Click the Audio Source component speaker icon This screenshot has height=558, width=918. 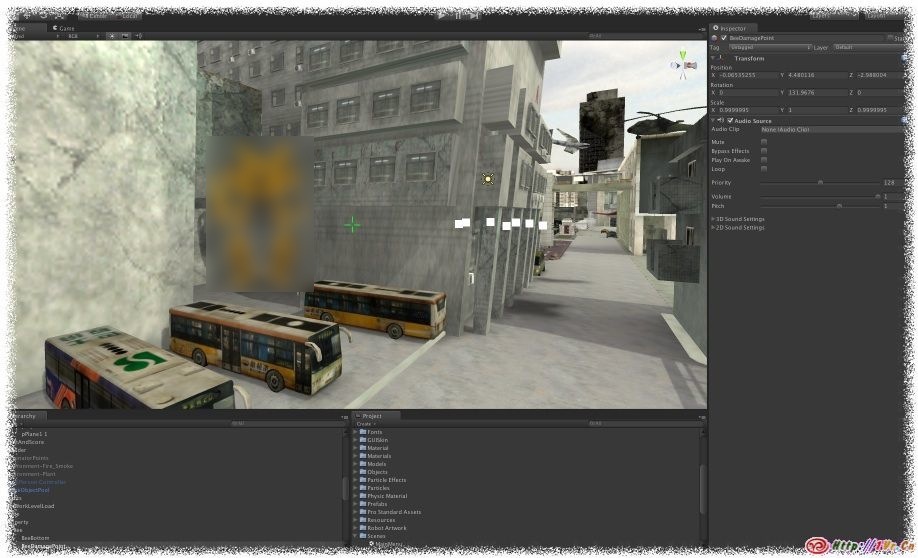pos(720,121)
